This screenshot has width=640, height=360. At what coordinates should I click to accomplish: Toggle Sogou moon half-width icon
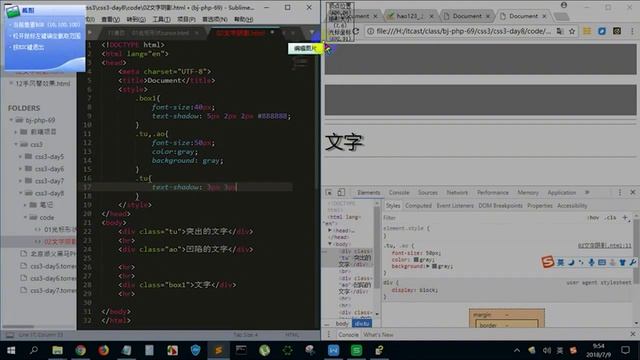pyautogui.click(x=571, y=262)
